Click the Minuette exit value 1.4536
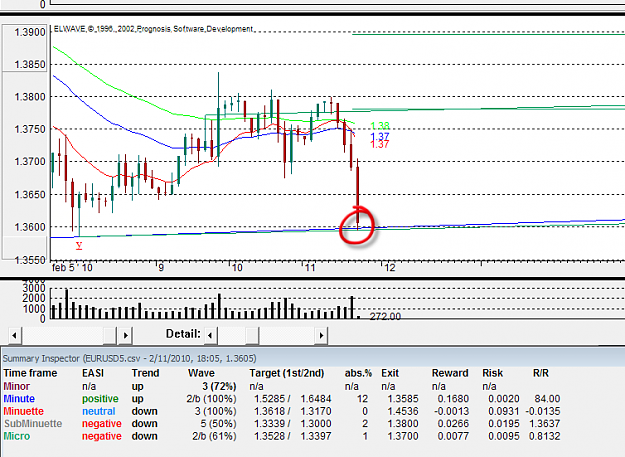 click(x=403, y=411)
